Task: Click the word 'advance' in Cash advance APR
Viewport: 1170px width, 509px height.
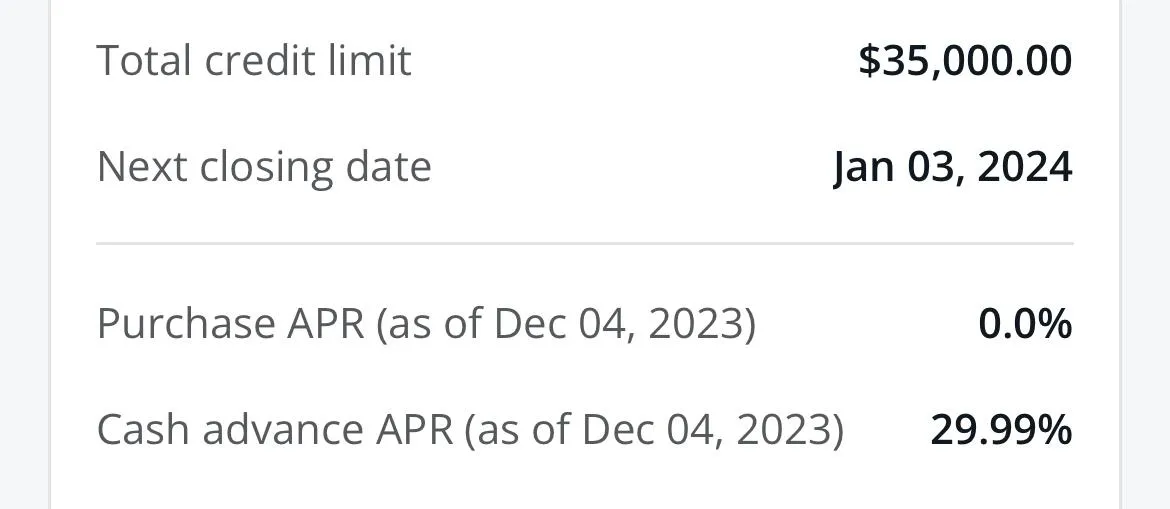Action: 283,430
